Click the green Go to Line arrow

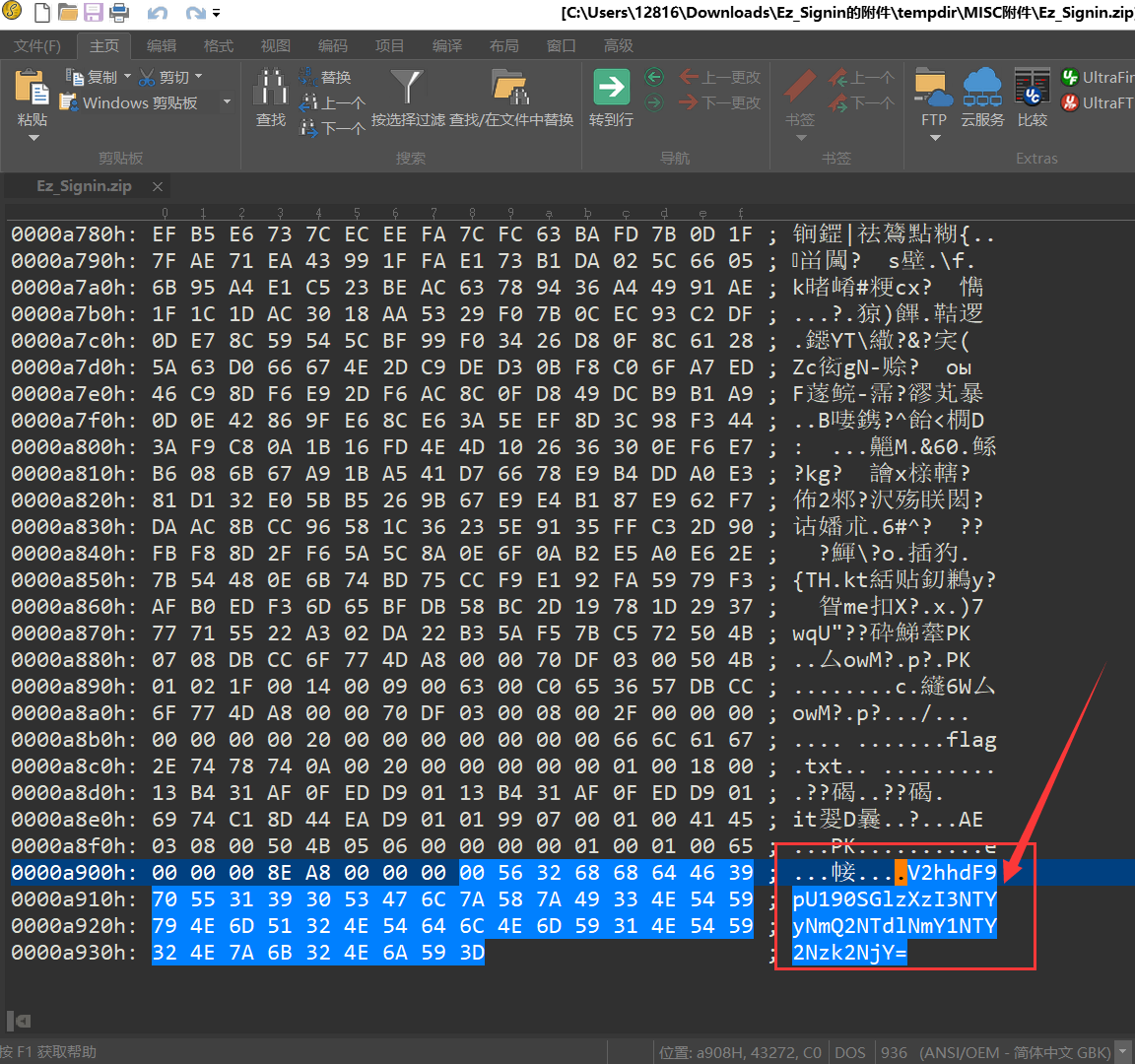(611, 87)
